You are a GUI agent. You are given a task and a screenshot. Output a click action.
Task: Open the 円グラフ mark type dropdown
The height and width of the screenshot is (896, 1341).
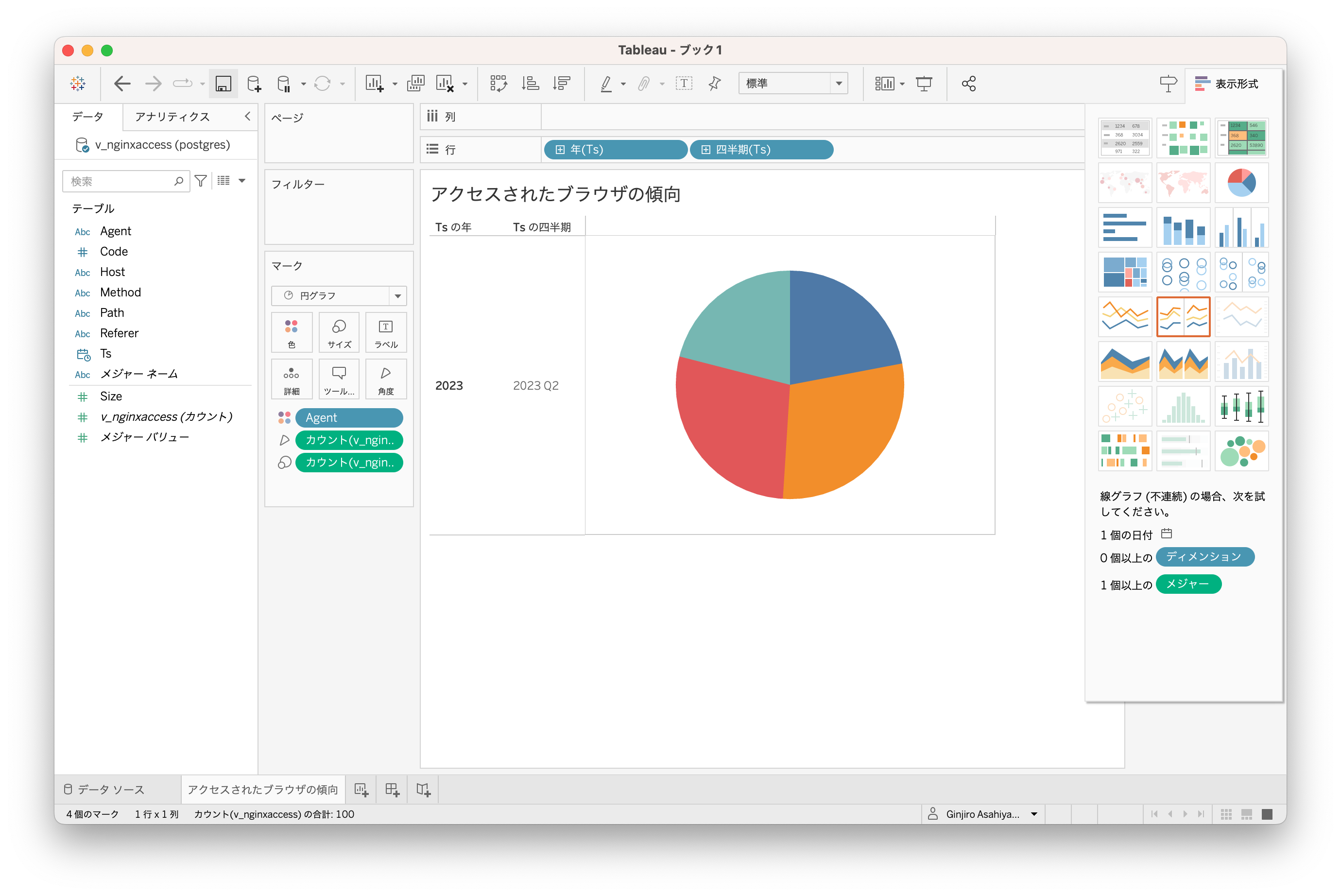(339, 295)
